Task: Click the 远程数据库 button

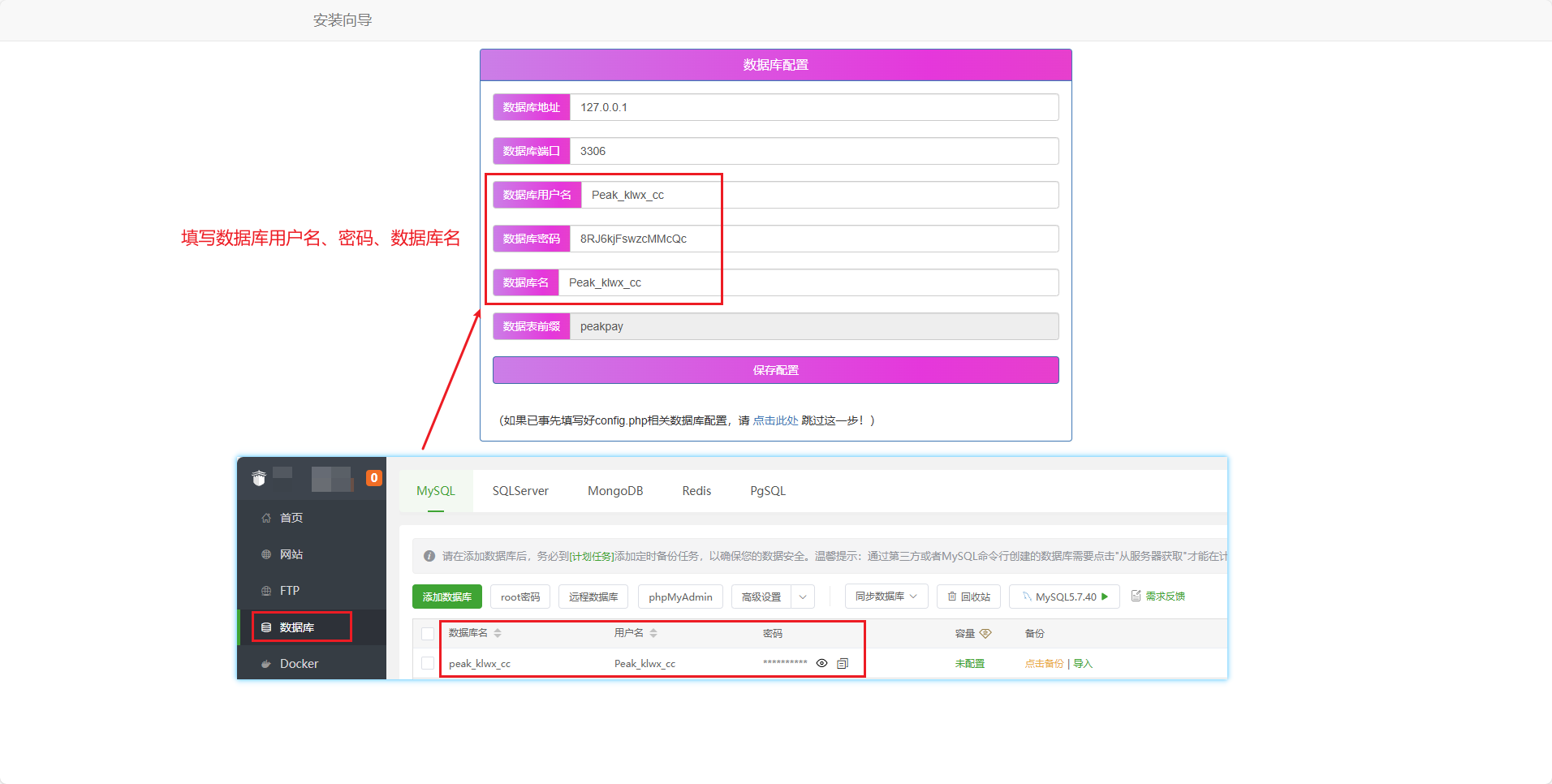Action: click(593, 597)
